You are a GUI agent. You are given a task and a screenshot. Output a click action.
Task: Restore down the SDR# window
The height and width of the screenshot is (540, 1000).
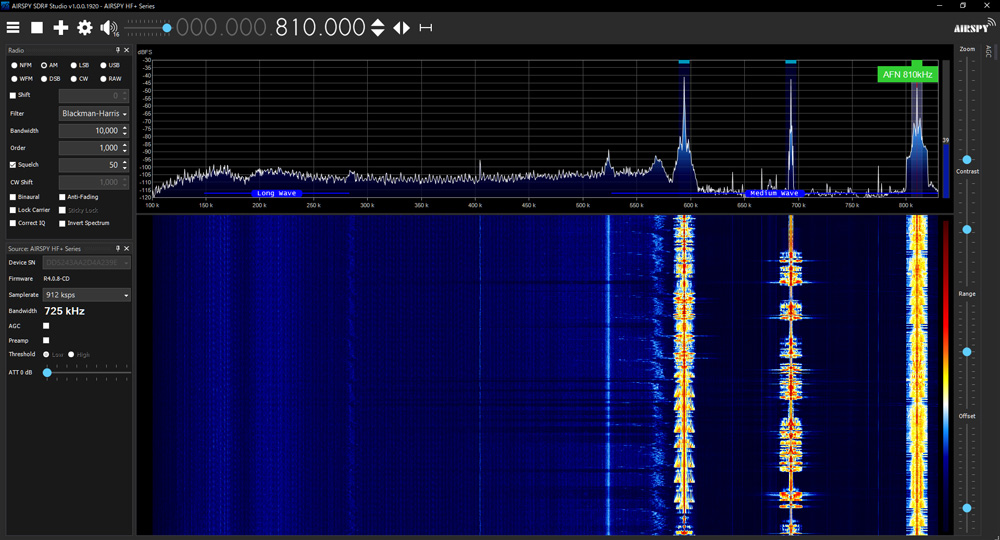point(963,5)
